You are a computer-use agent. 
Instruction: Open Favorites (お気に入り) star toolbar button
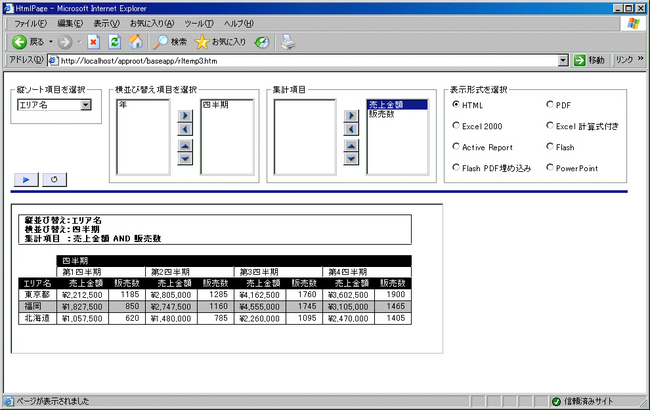[x=220, y=42]
